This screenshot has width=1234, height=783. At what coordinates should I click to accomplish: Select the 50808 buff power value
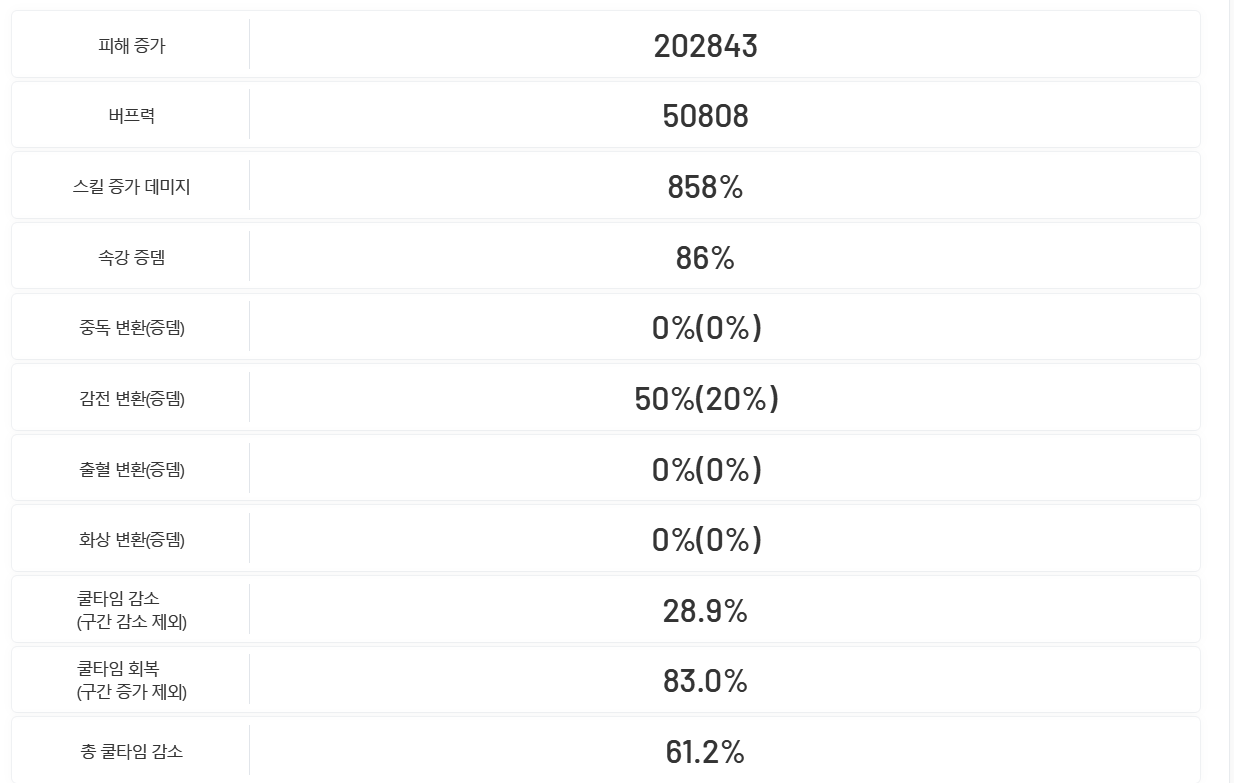click(705, 116)
